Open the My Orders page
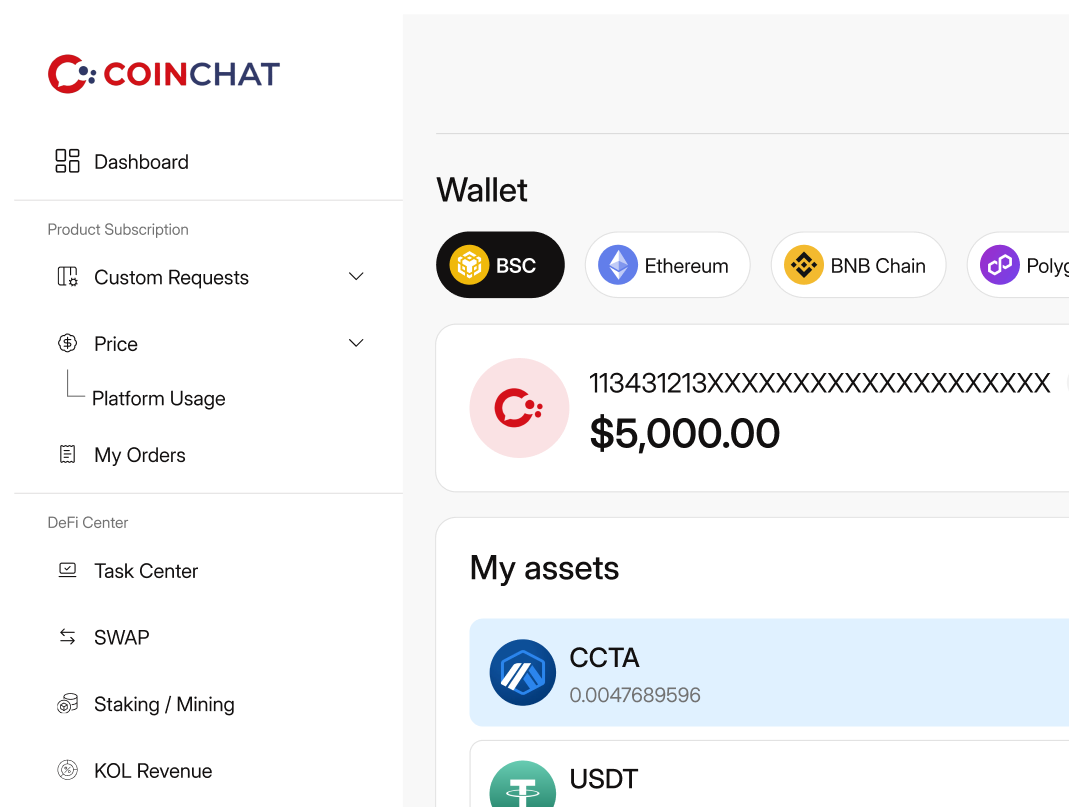Image resolution: width=1069 pixels, height=807 pixels. [x=140, y=455]
